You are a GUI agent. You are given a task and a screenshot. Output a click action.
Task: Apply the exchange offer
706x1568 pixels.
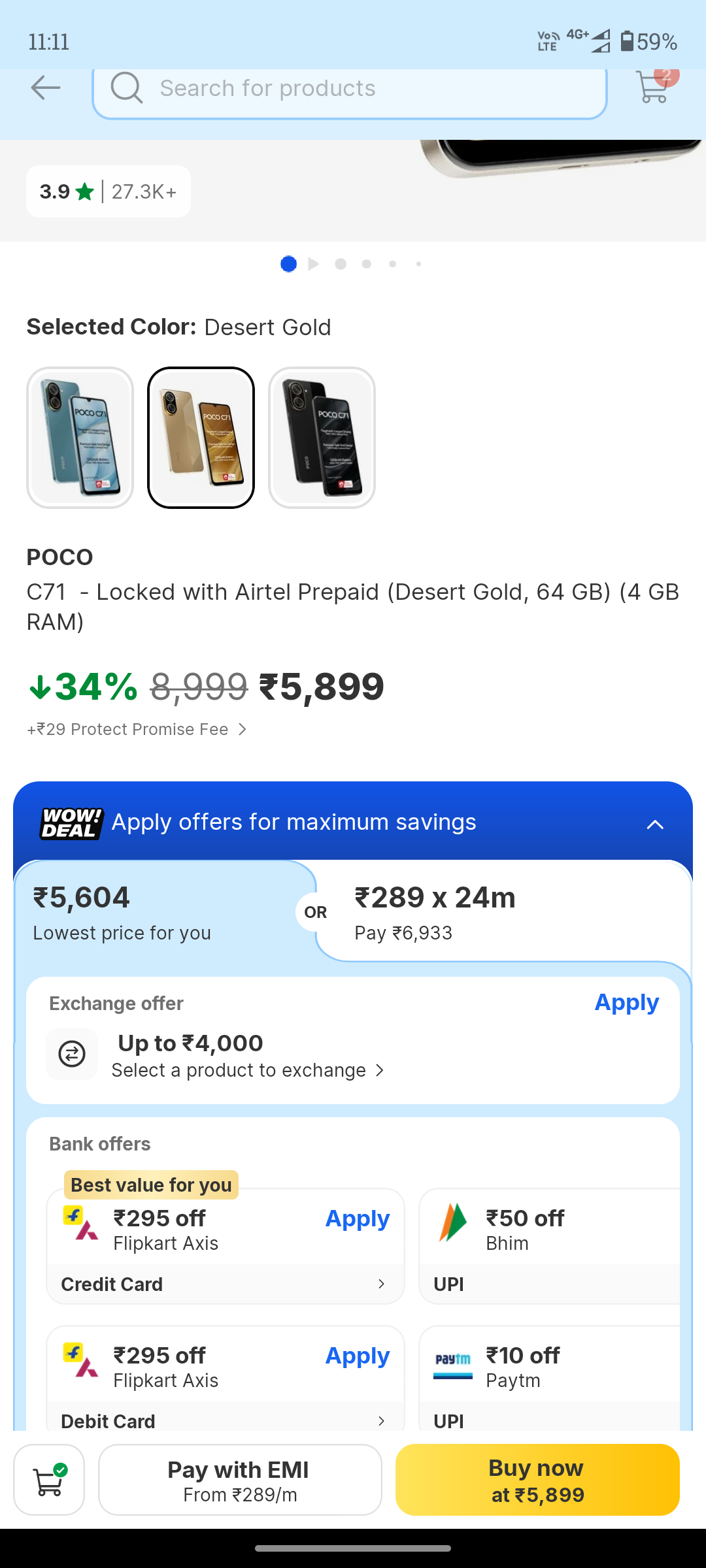point(626,1003)
